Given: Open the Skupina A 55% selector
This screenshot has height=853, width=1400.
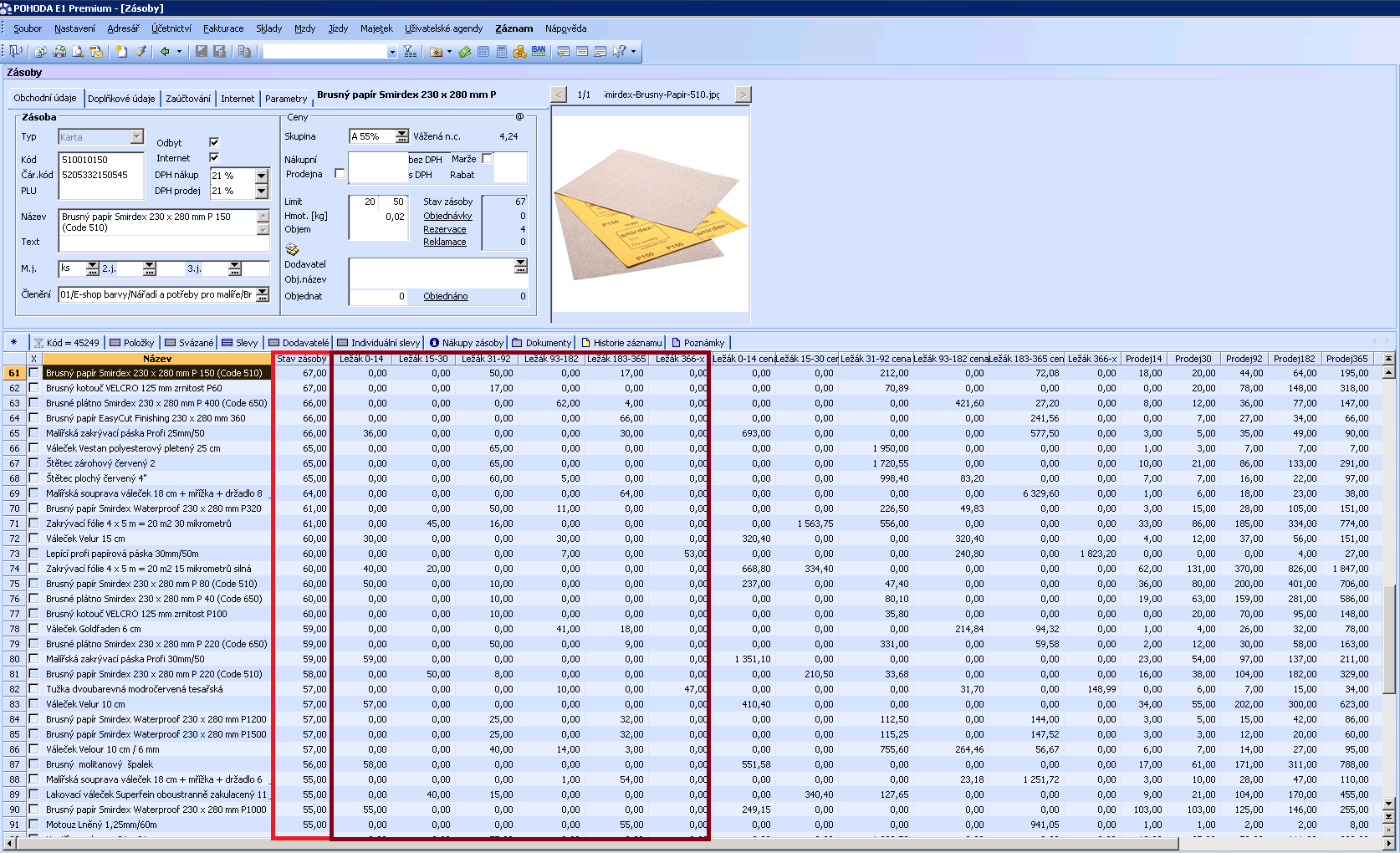Looking at the screenshot, I should tap(402, 136).
